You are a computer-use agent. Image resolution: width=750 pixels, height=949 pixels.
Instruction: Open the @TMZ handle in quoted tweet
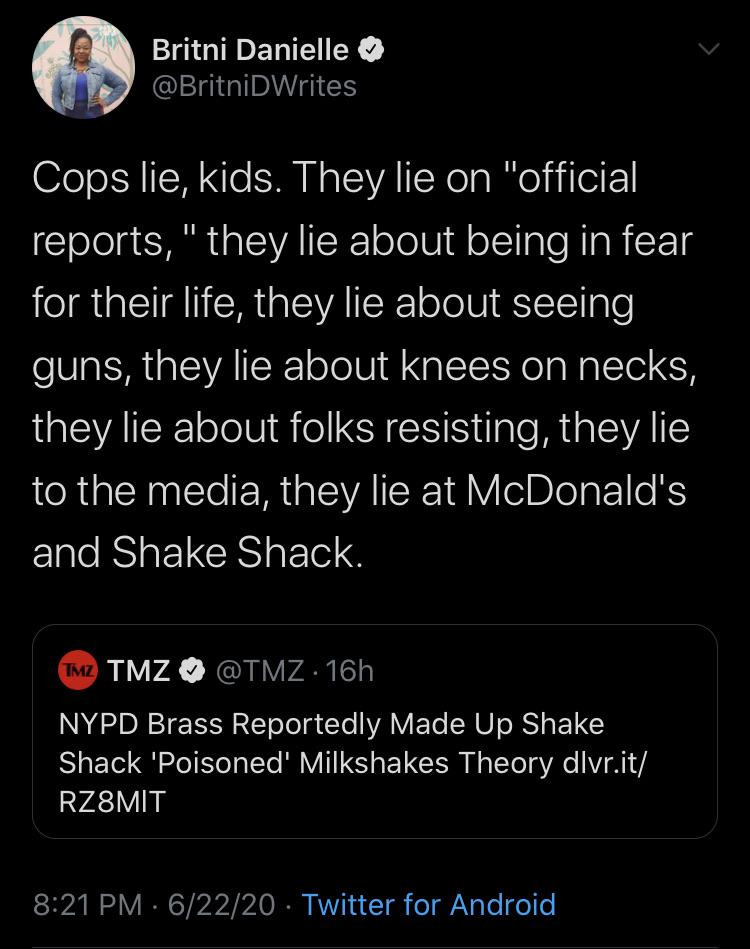point(259,670)
